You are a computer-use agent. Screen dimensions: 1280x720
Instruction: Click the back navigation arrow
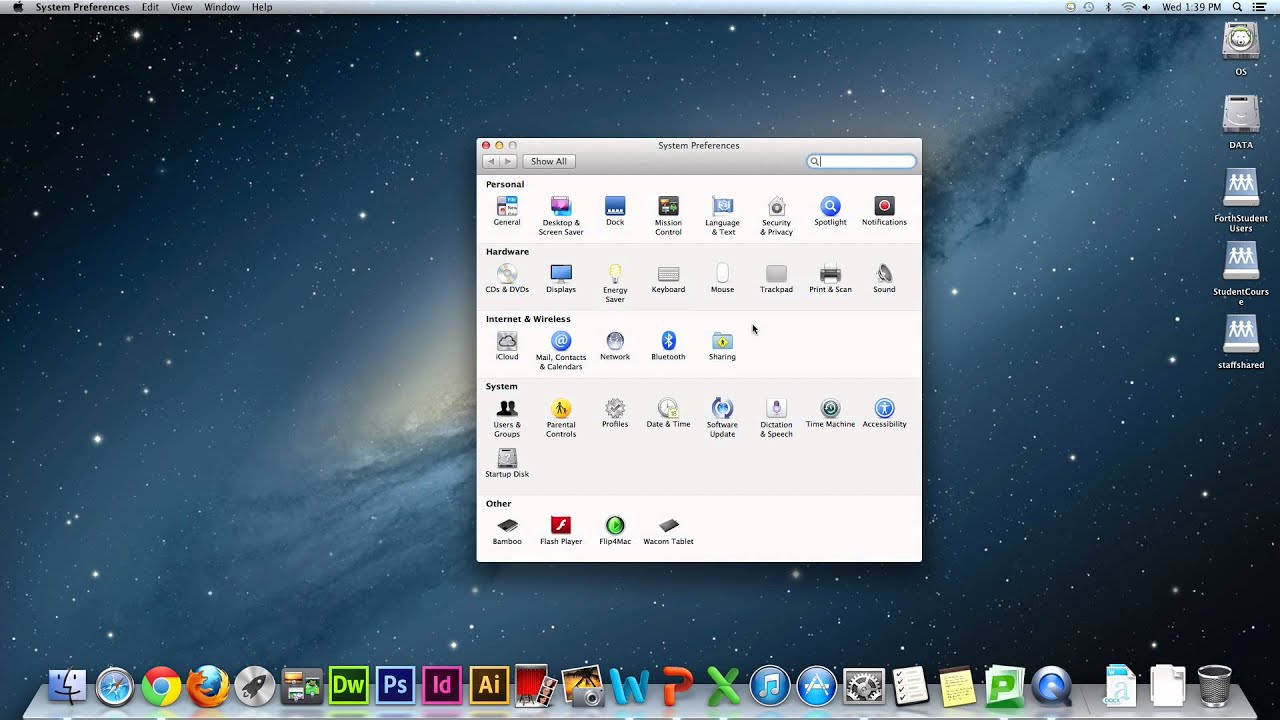tap(490, 161)
